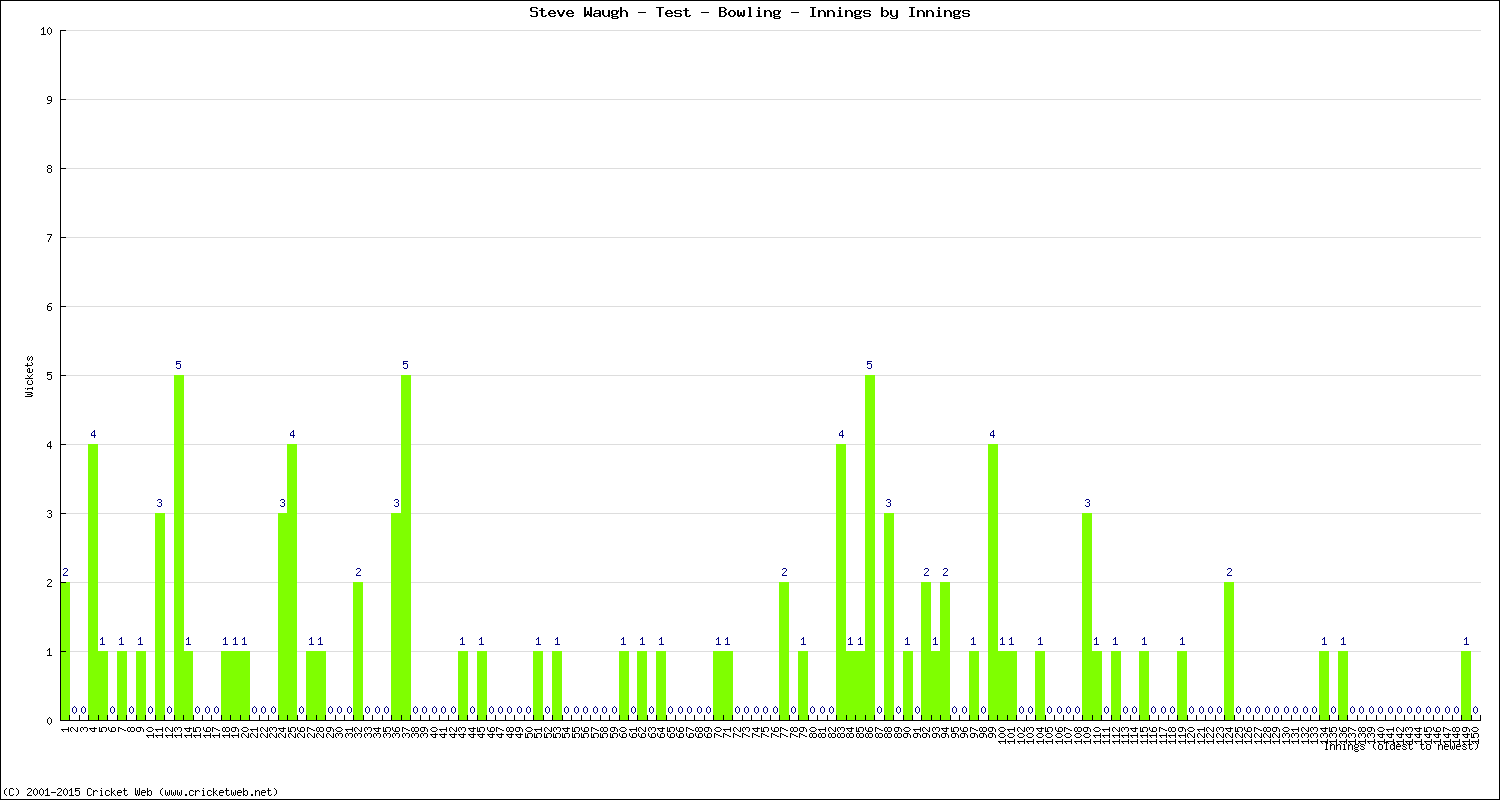Click the '0' value label at innings 150

pyautogui.click(x=1476, y=711)
